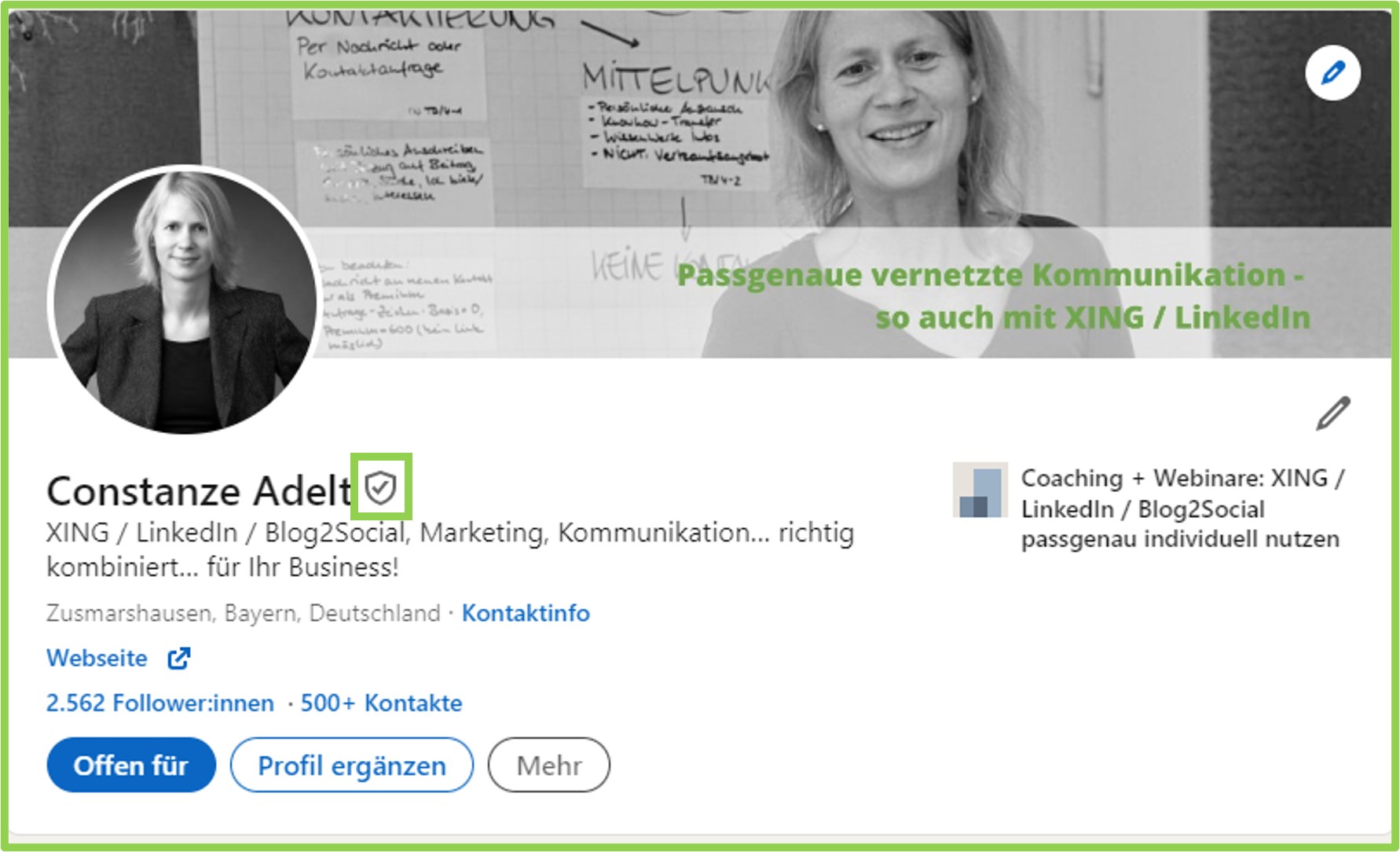Click the verification shield beside the name
This screenshot has height=852, width=1400.
pyautogui.click(x=381, y=487)
